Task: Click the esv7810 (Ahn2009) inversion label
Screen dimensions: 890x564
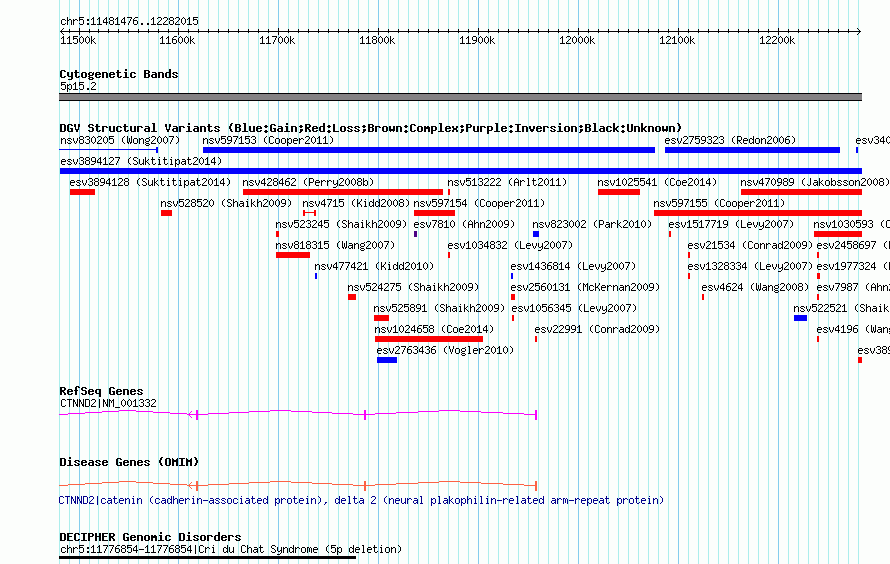Action: pos(464,224)
